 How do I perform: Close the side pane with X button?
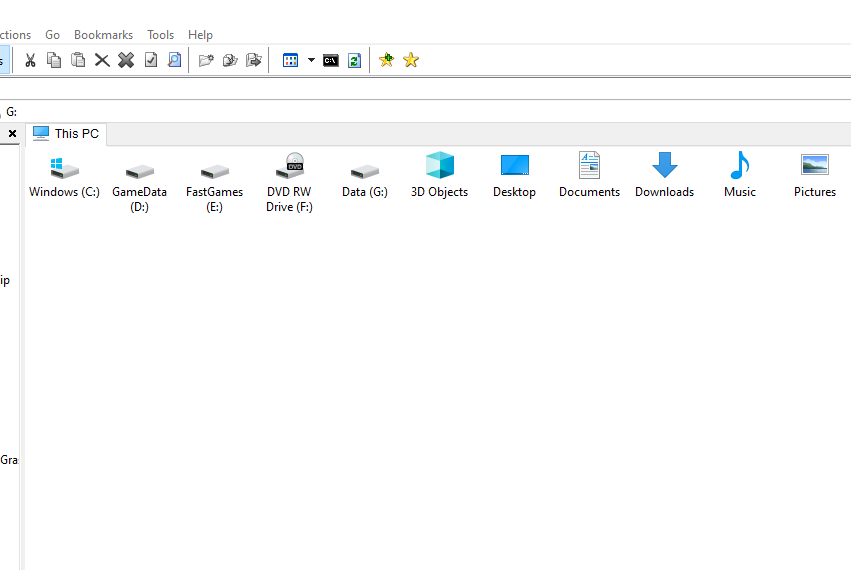click(12, 134)
